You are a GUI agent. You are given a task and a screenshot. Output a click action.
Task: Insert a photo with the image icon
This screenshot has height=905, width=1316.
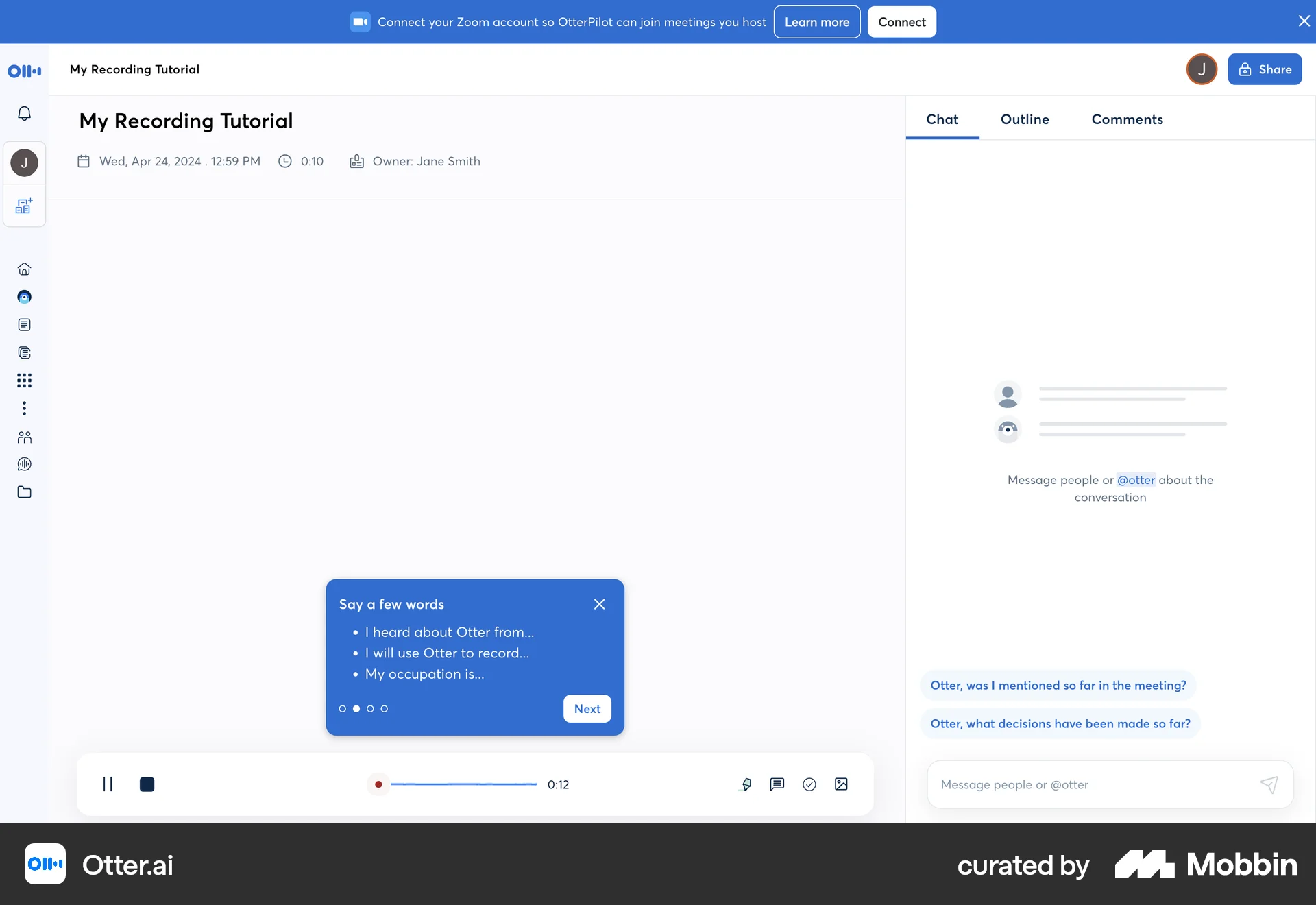tap(841, 784)
